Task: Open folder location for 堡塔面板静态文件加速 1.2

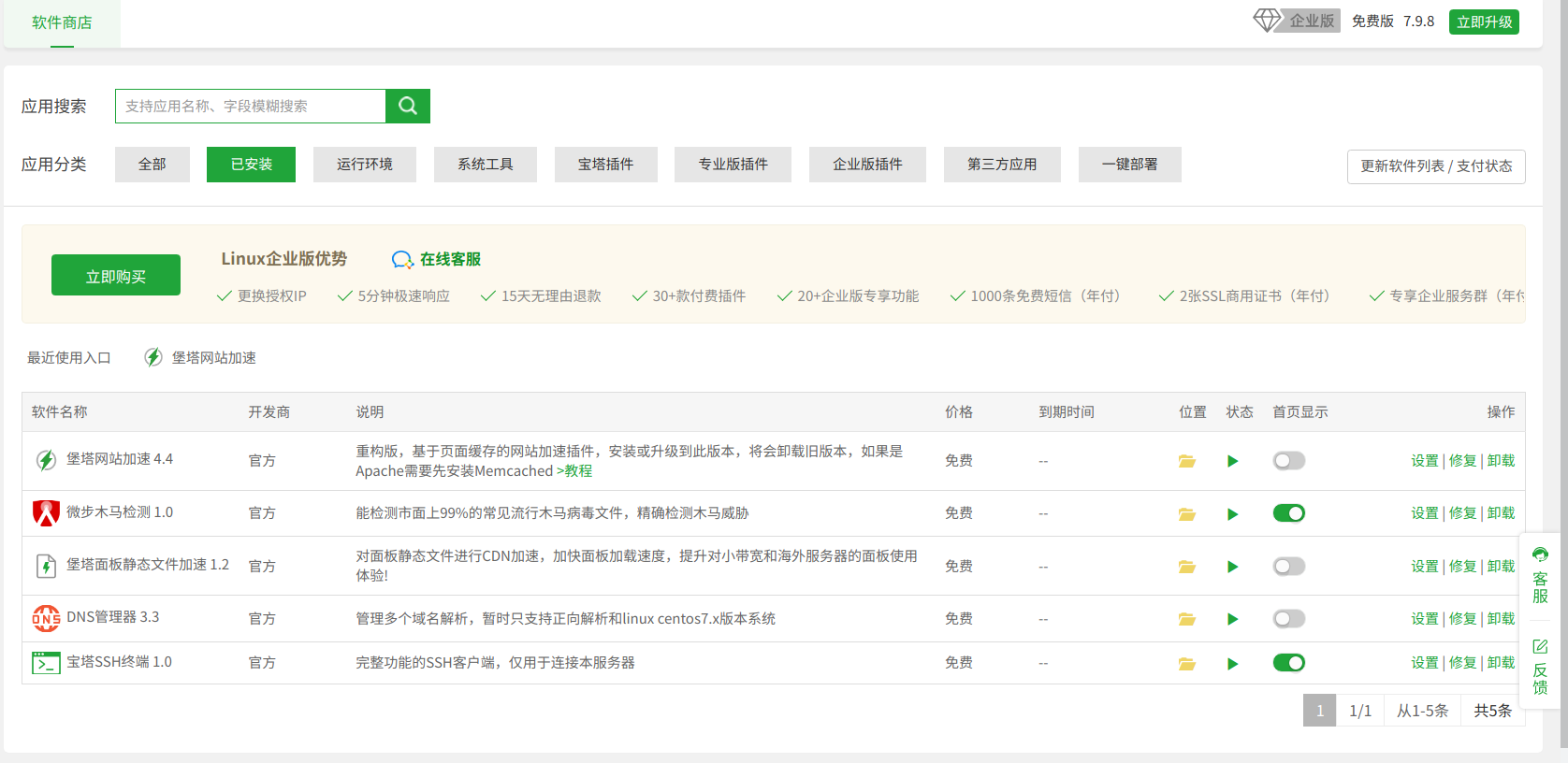Action: (1186, 567)
